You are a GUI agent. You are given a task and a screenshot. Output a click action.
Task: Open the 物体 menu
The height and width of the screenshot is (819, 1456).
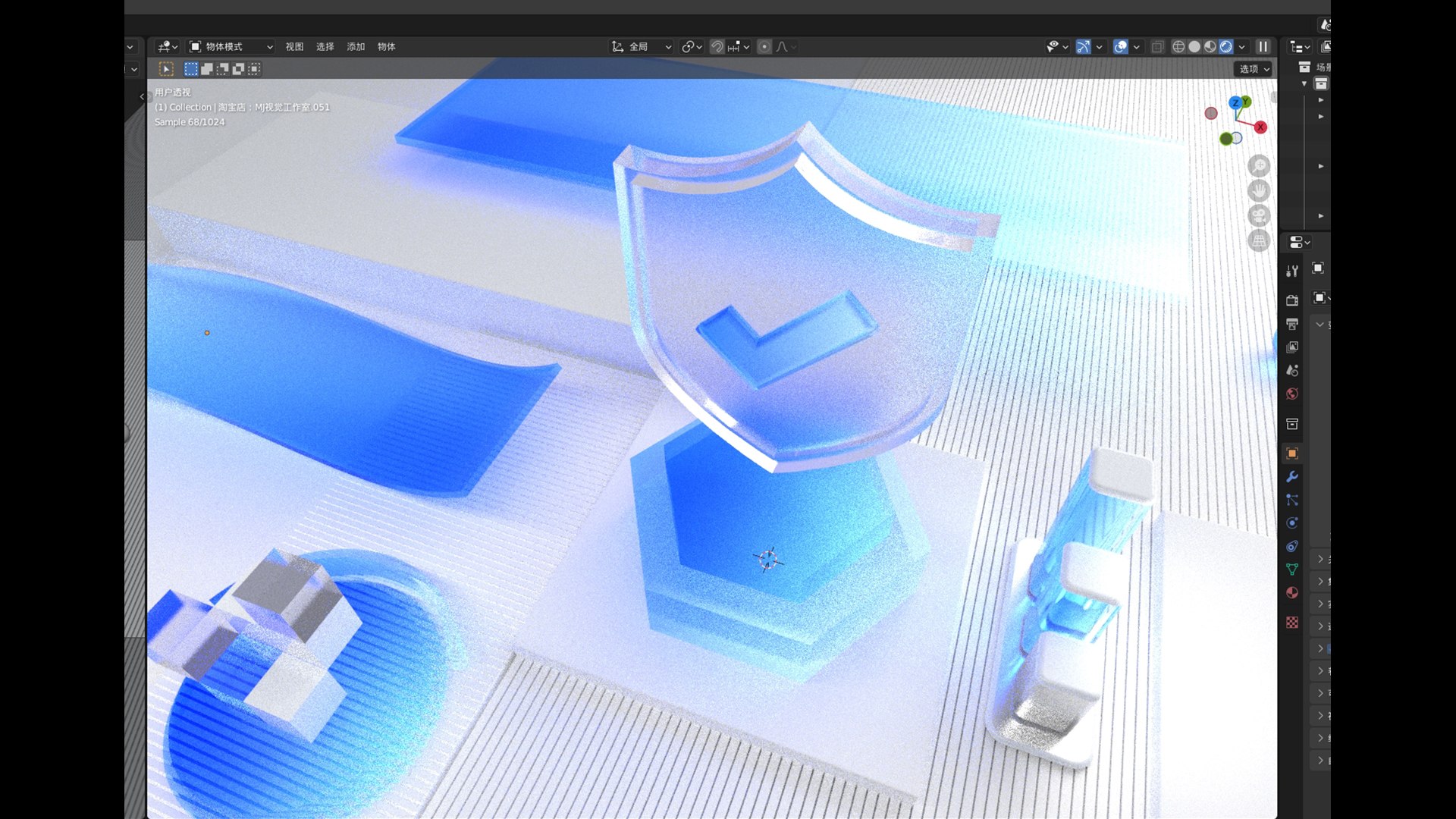387,47
